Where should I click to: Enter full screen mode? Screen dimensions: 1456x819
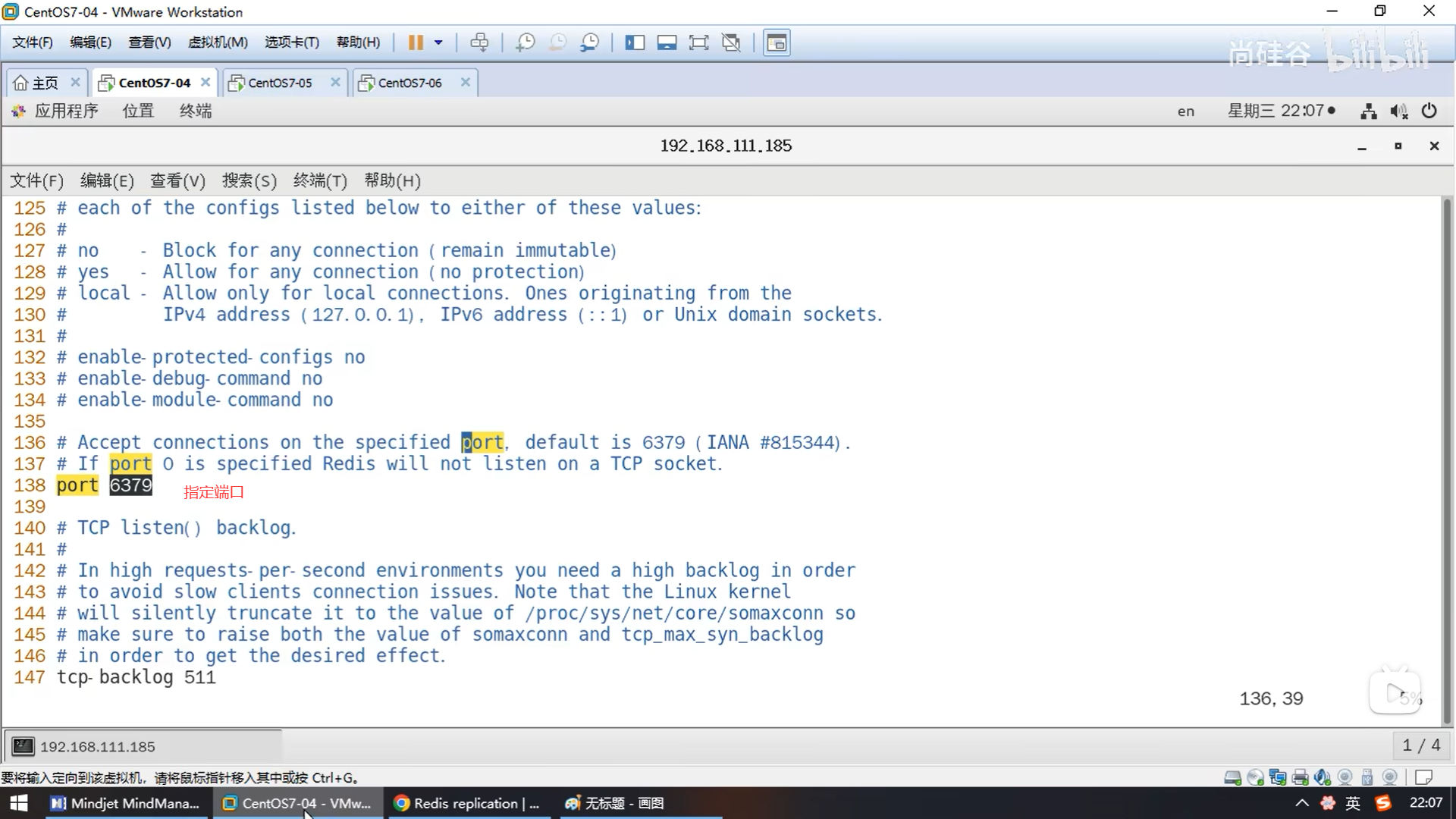[698, 42]
